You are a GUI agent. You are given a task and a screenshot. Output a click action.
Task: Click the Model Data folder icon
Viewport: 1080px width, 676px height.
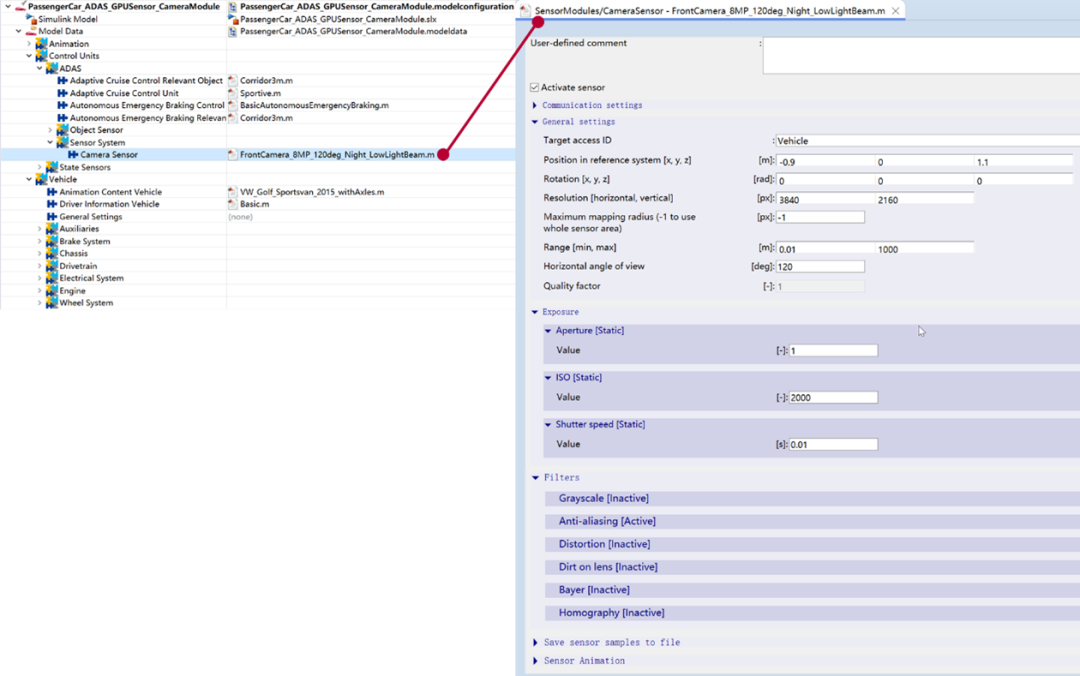[30, 31]
